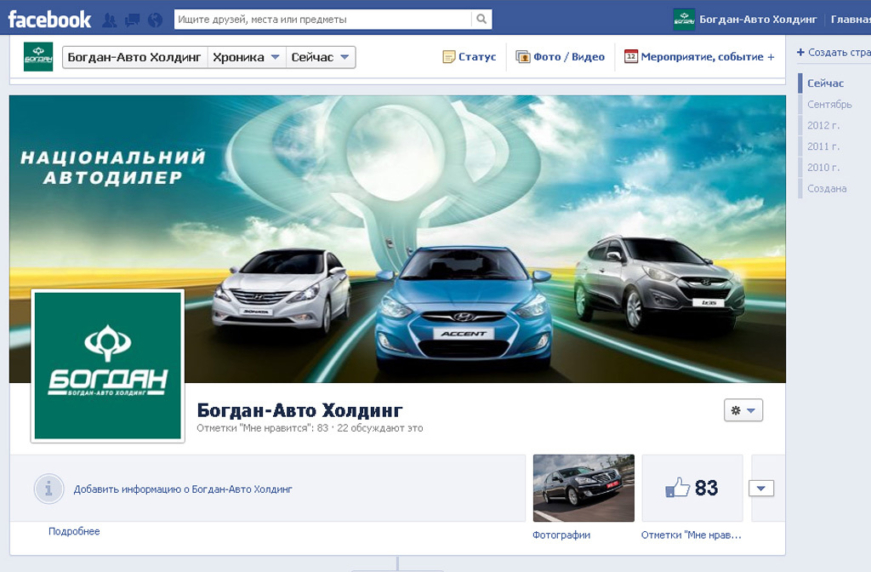
Task: Click the thumbs-up likes icon
Action: [x=677, y=488]
